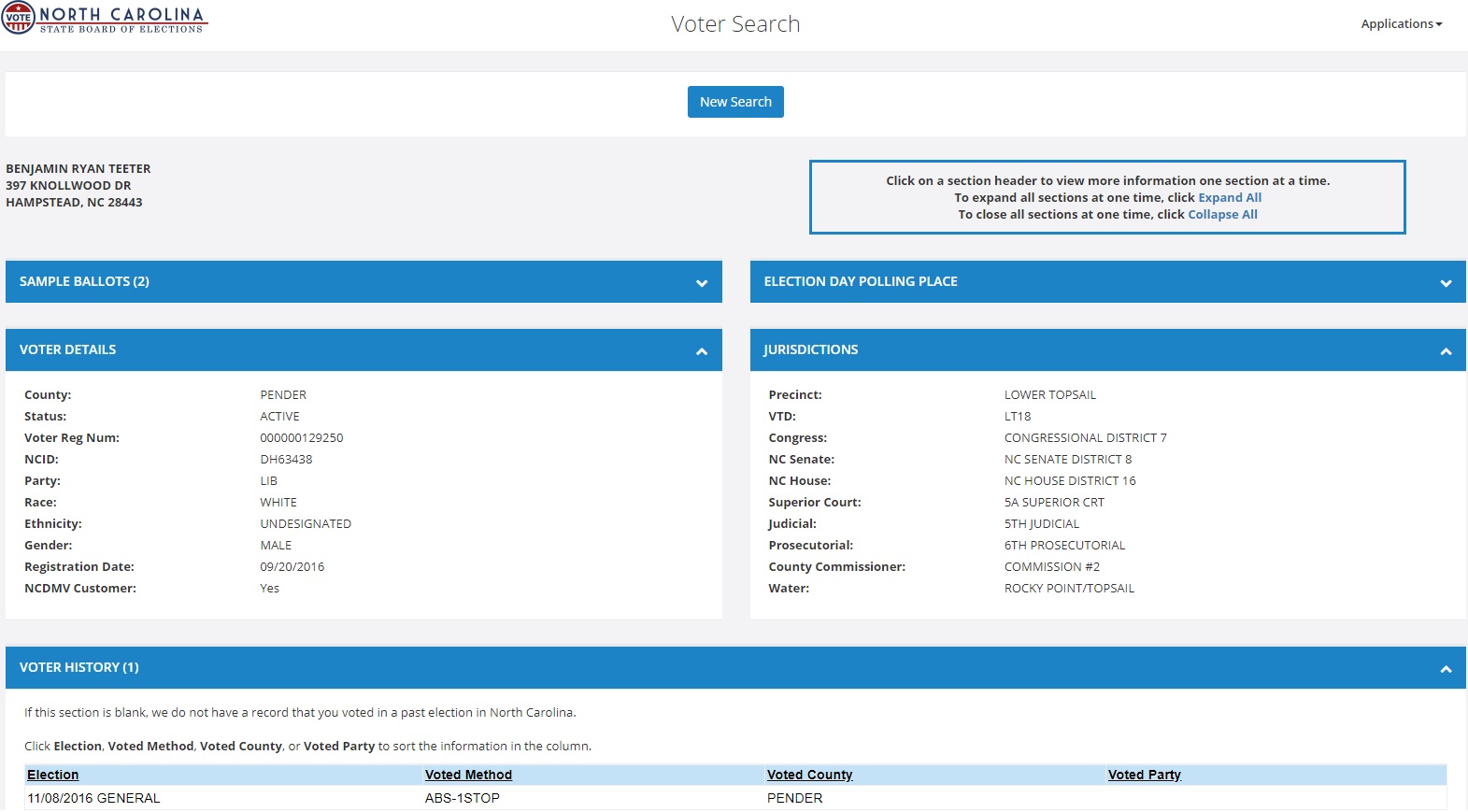Click the NCDMV Customer value Yes
The height and width of the screenshot is (812, 1468).
(269, 589)
